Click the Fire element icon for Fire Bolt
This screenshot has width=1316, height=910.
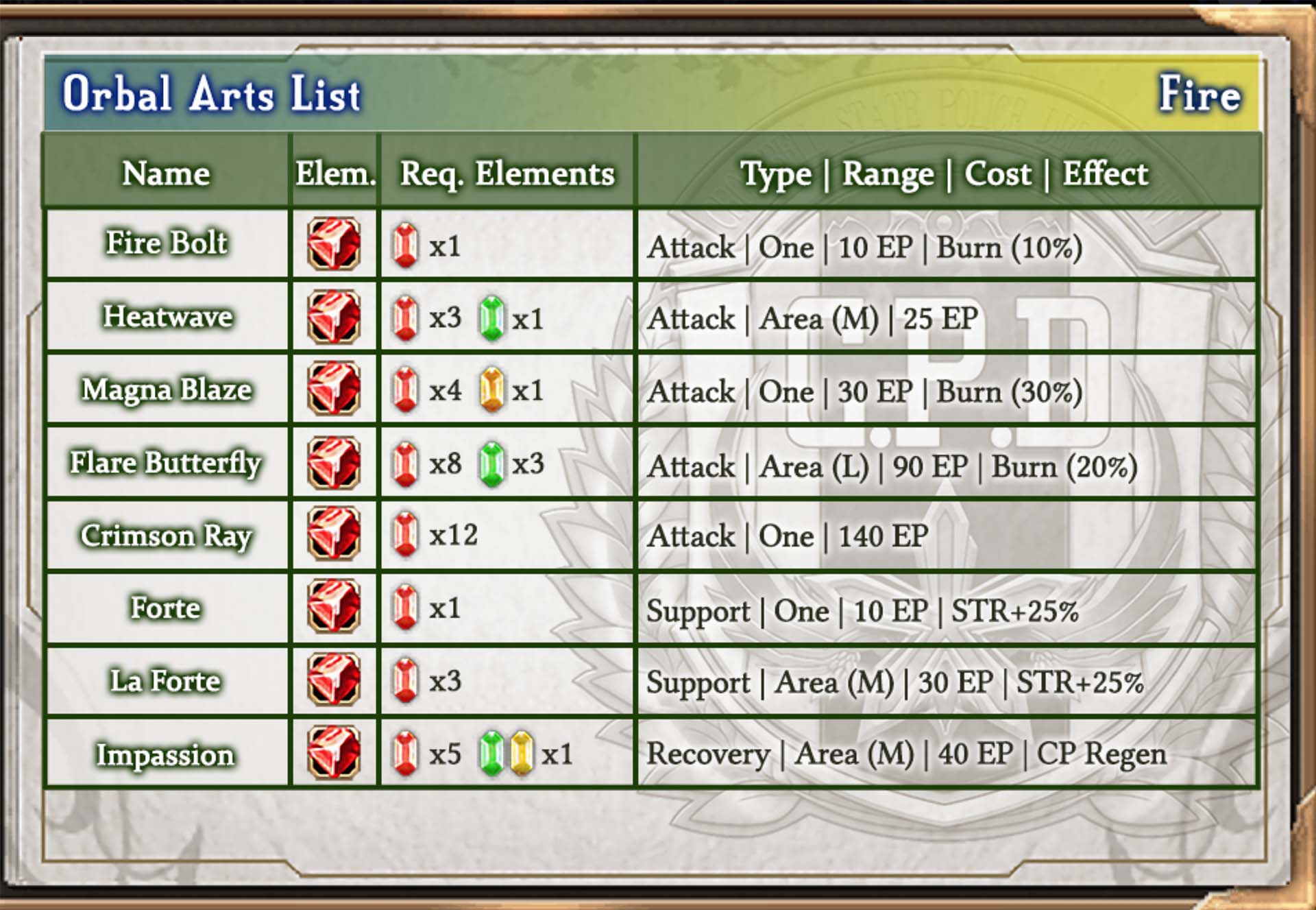pos(334,244)
